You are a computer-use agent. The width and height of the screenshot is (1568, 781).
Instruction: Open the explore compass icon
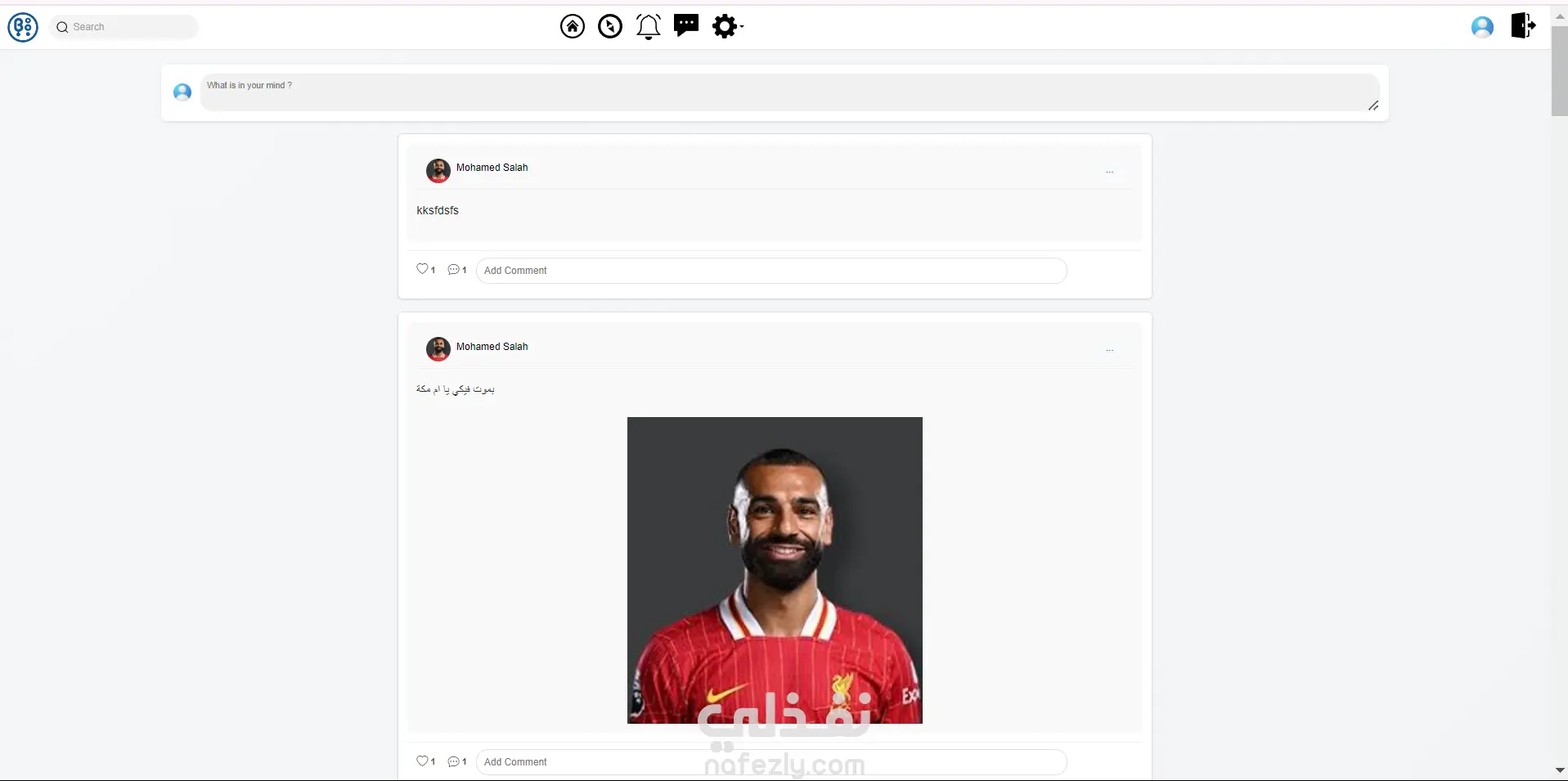(x=610, y=27)
